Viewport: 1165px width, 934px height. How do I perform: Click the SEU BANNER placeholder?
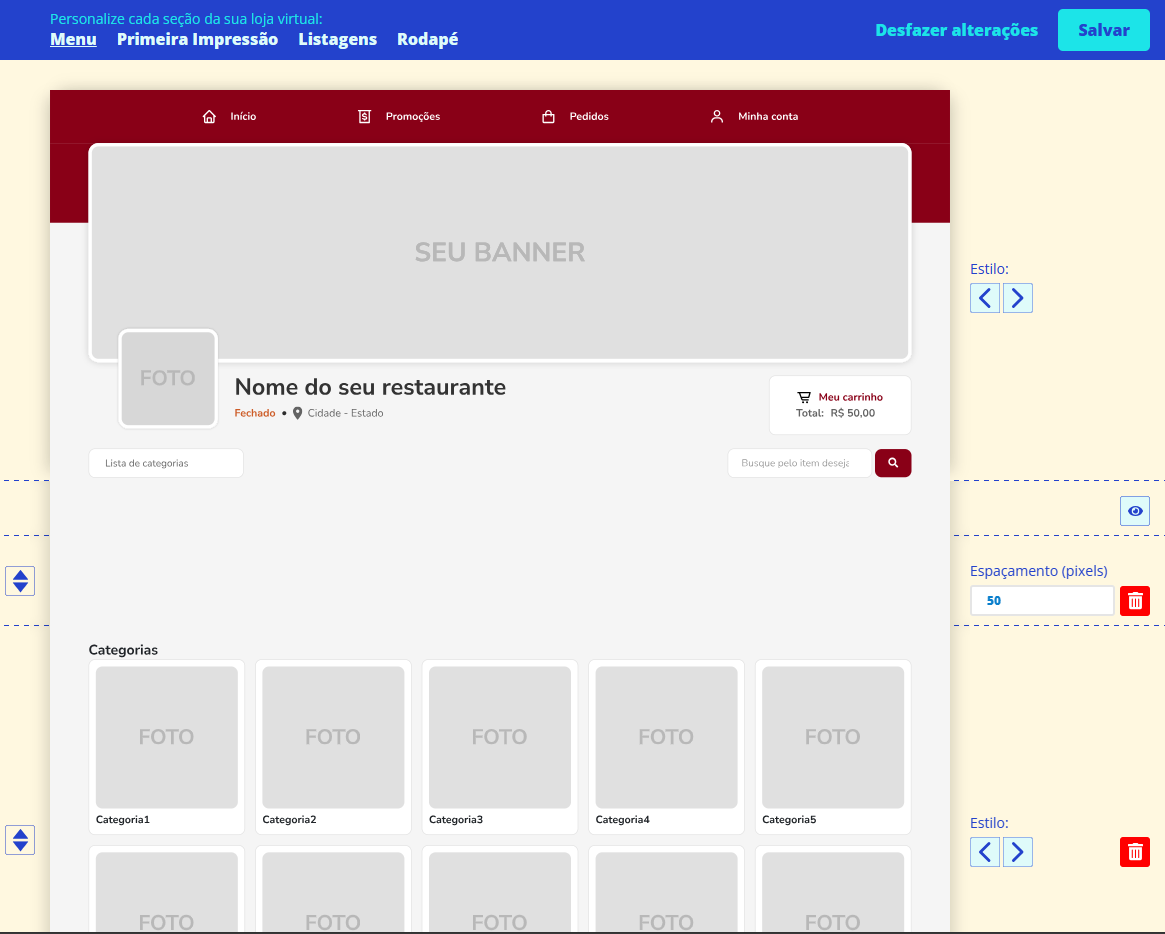click(500, 253)
